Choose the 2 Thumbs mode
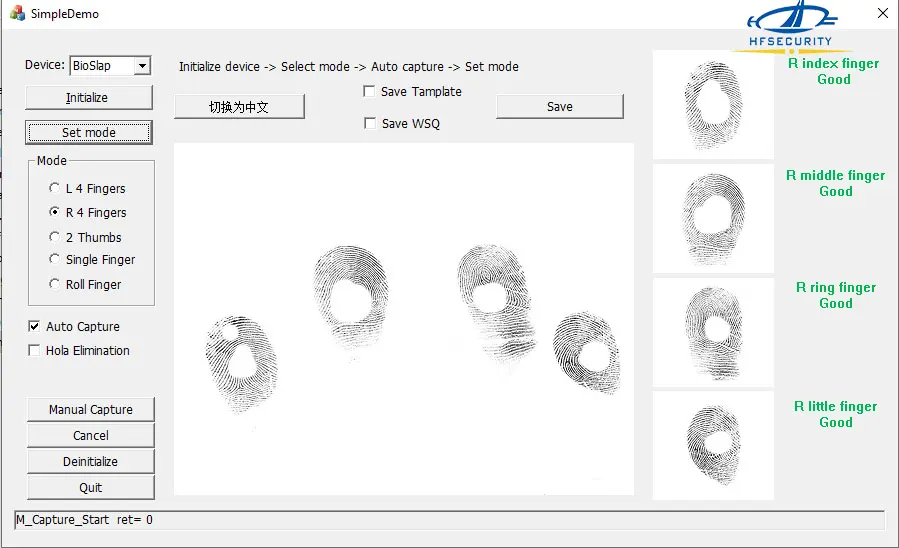This screenshot has width=899, height=548. click(55, 237)
